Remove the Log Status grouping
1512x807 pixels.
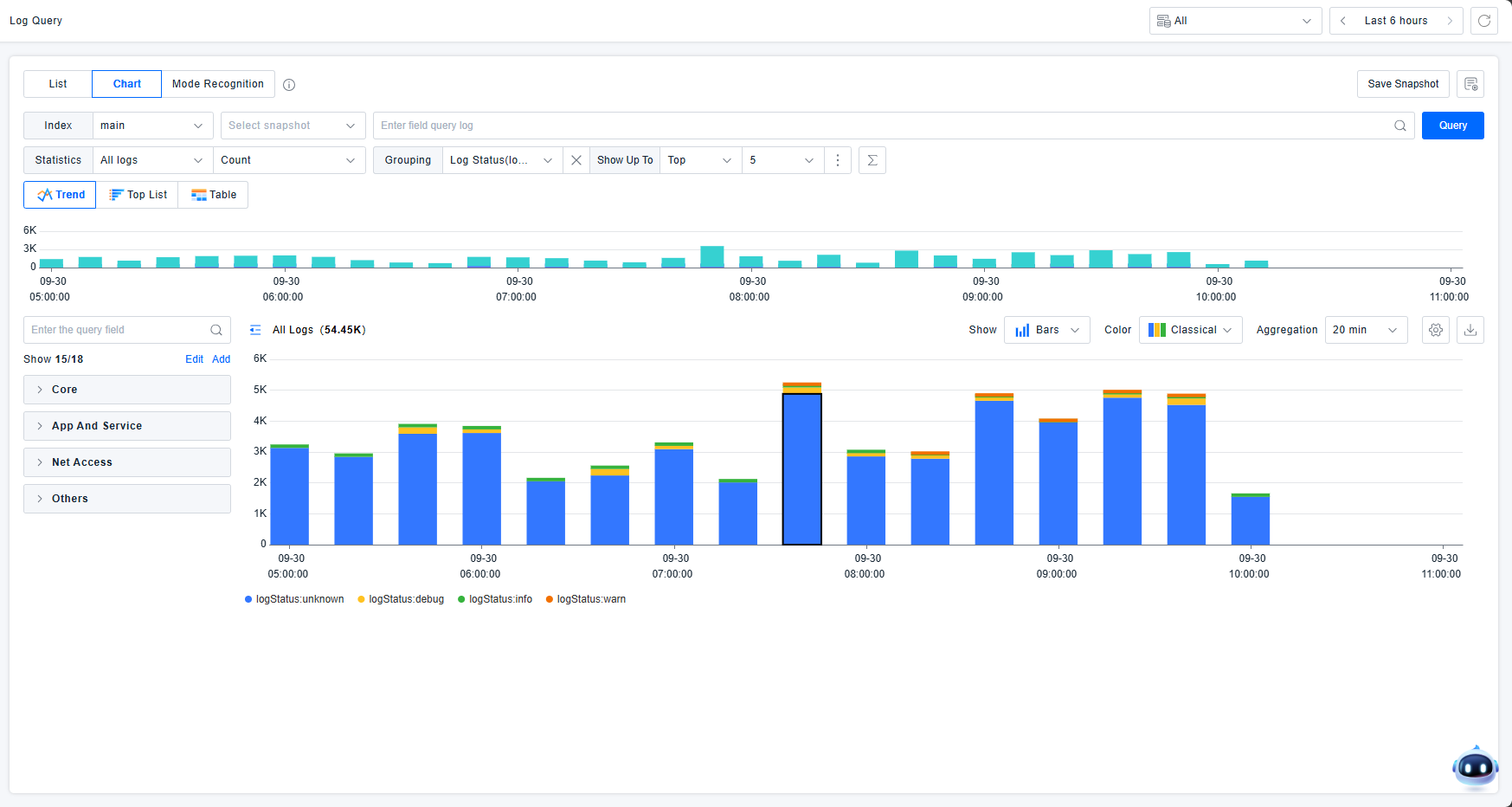(576, 160)
